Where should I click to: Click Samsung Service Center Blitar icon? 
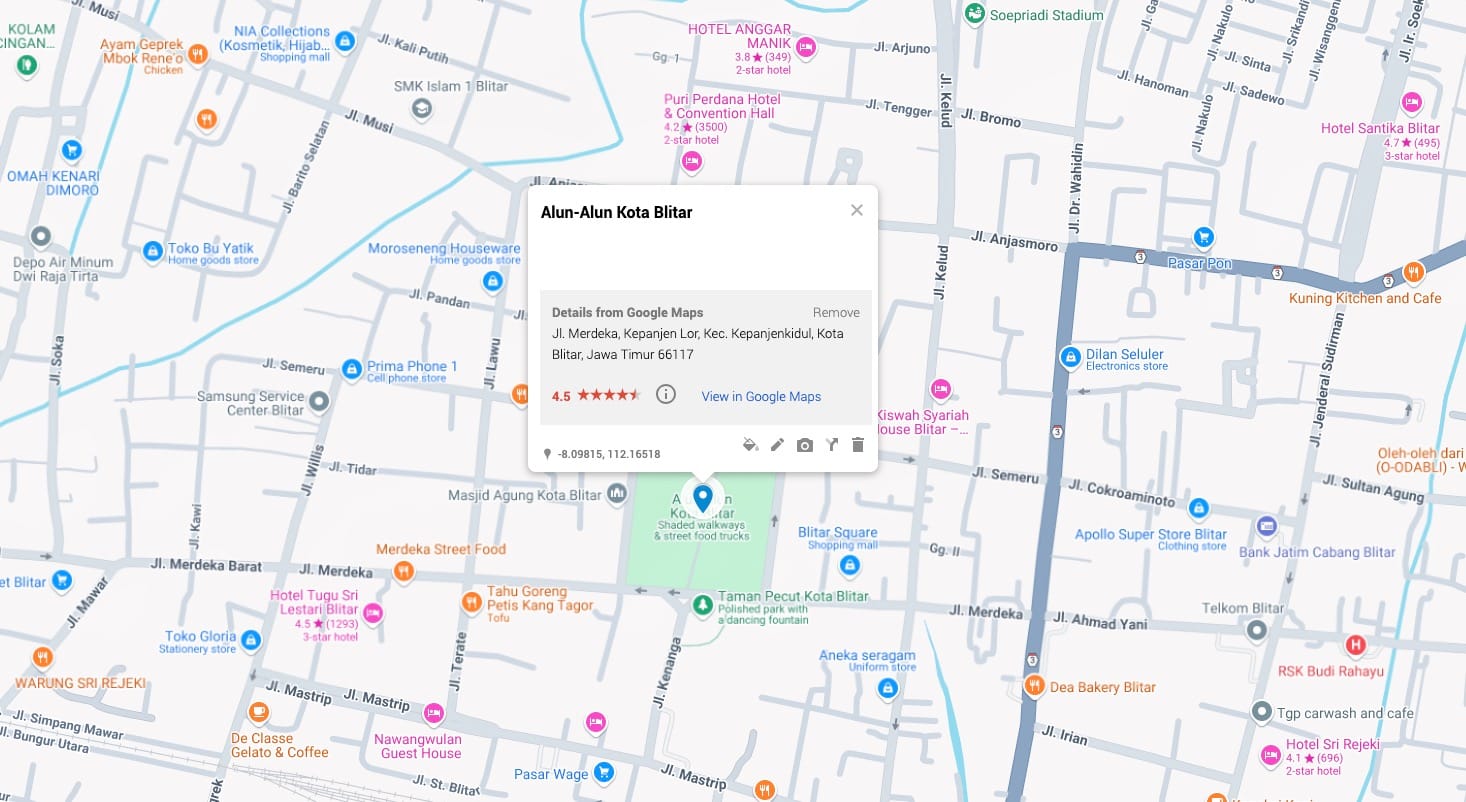[319, 402]
